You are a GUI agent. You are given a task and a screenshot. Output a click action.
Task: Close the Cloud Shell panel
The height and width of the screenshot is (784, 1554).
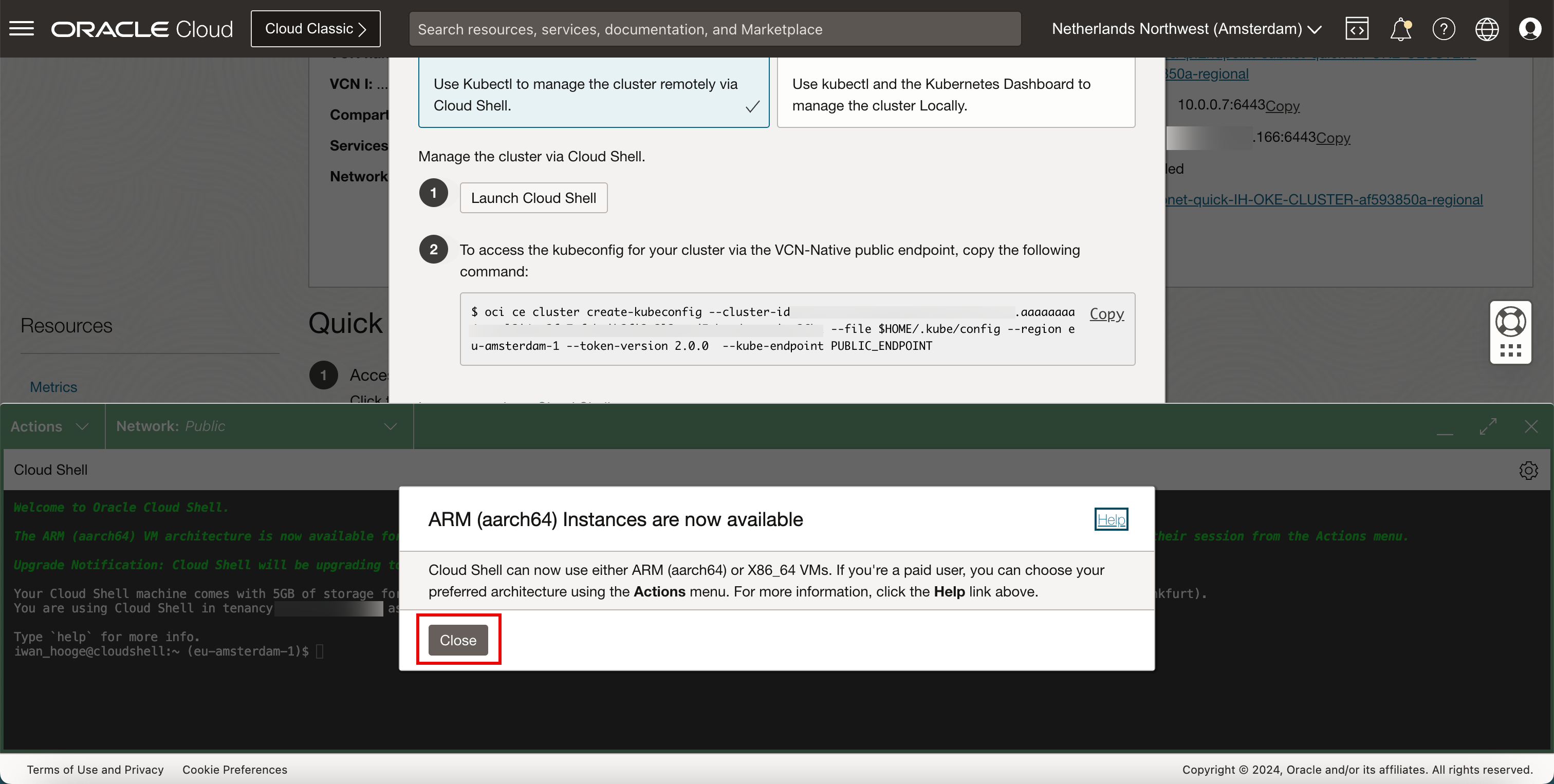click(1531, 427)
